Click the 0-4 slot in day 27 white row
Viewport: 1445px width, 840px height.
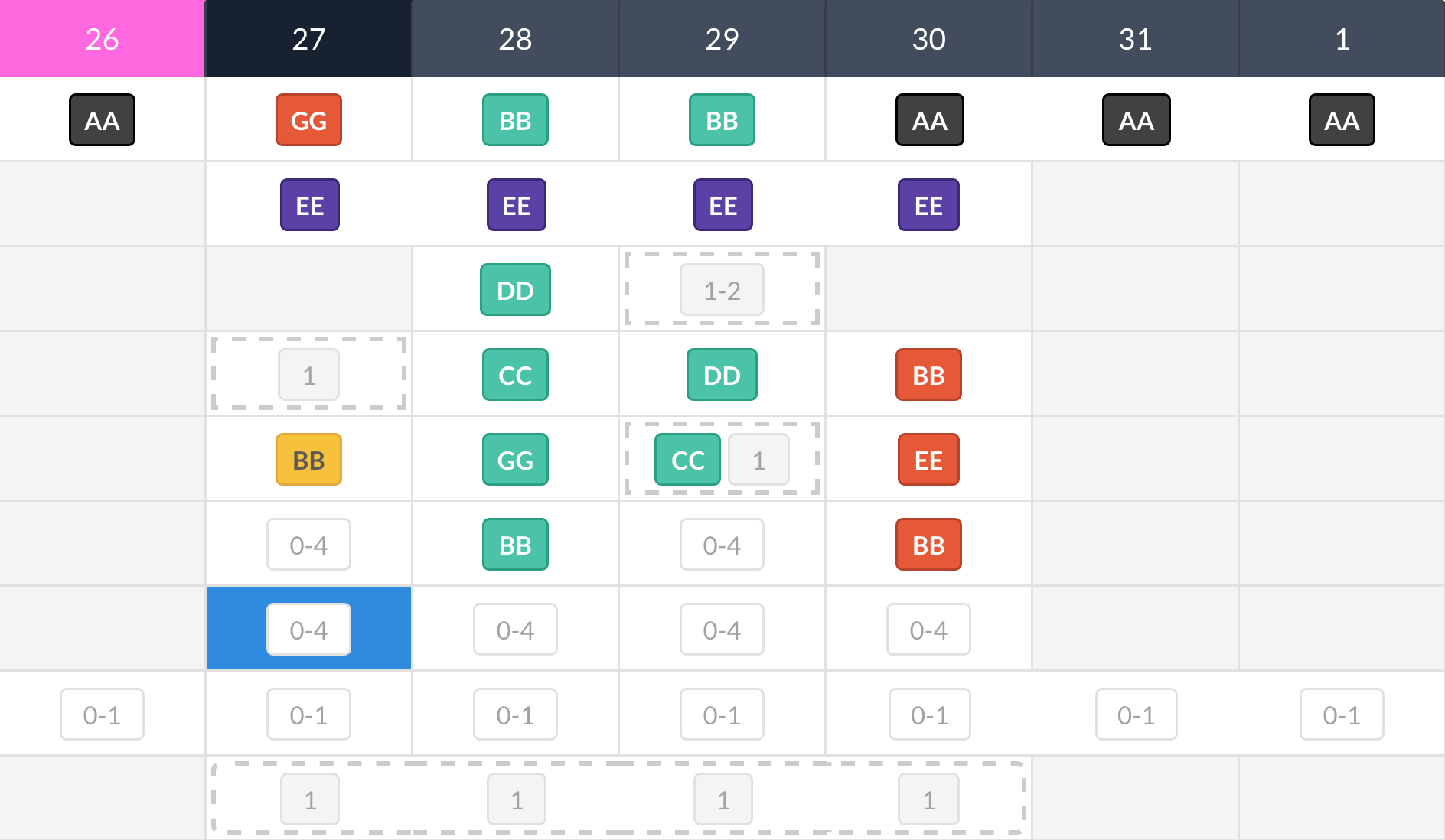308,545
